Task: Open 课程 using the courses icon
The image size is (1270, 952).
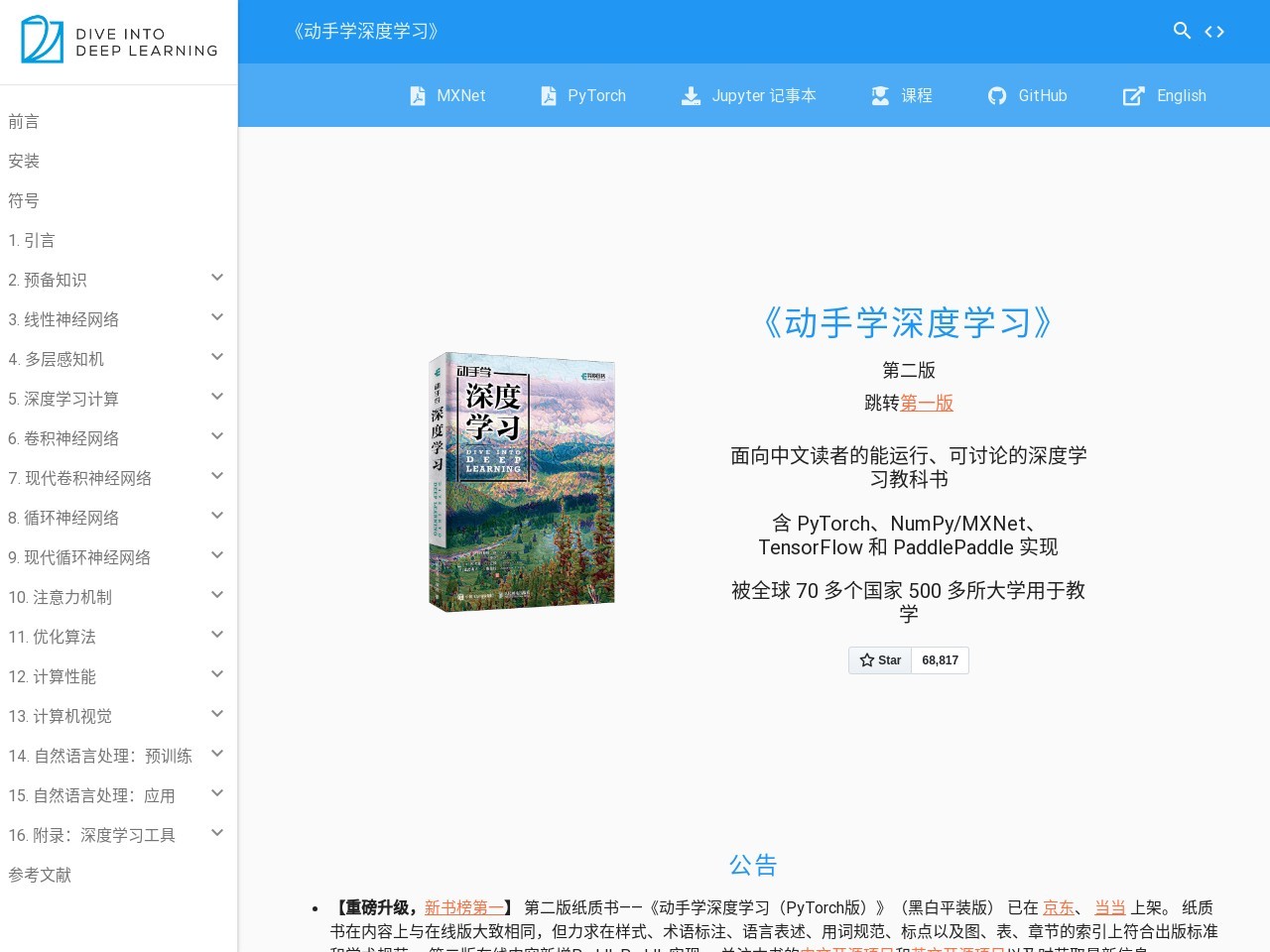Action: (x=879, y=95)
